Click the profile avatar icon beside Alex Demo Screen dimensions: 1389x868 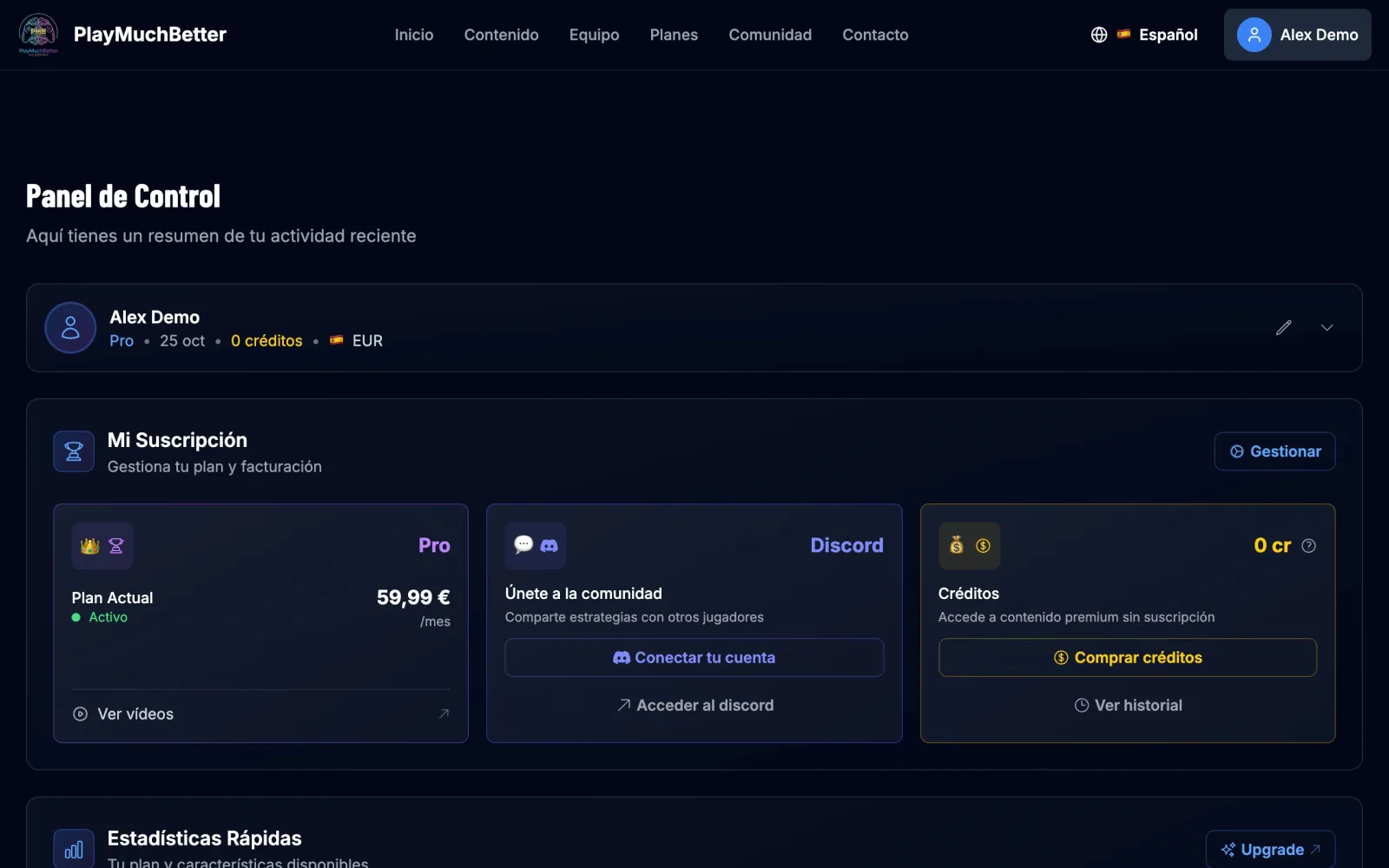click(70, 328)
